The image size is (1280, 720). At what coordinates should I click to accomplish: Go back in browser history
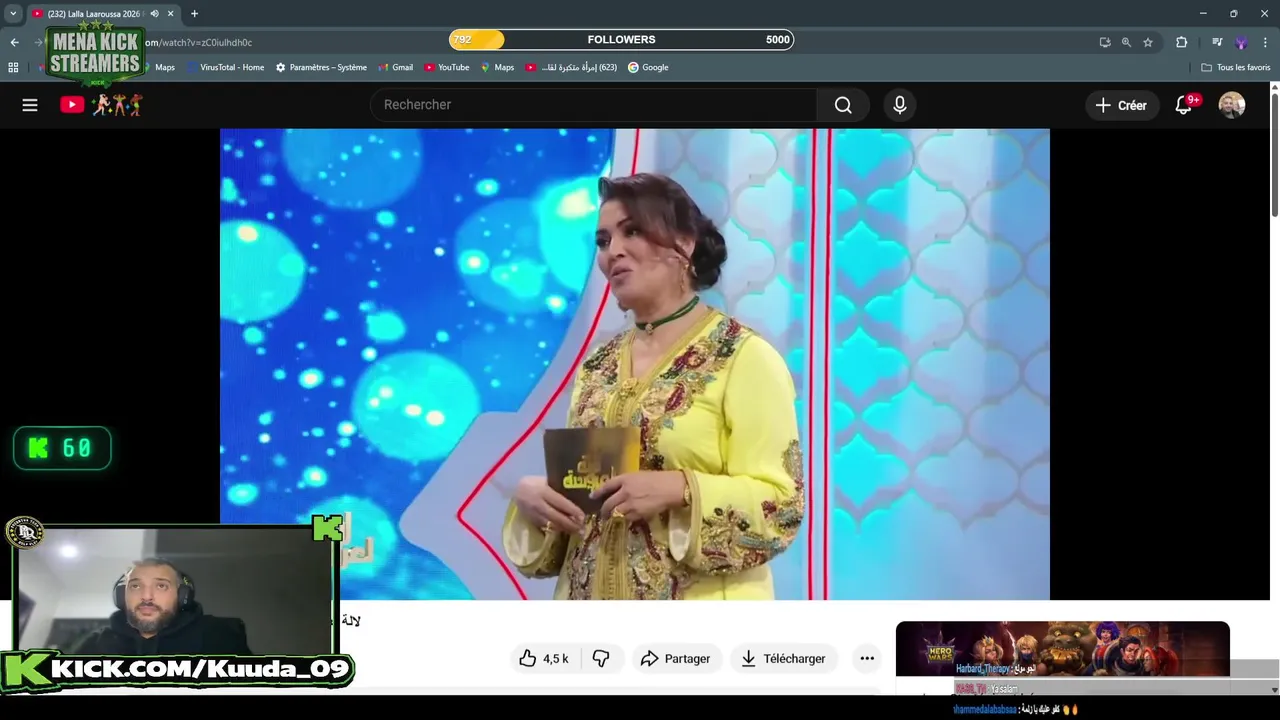[x=14, y=42]
